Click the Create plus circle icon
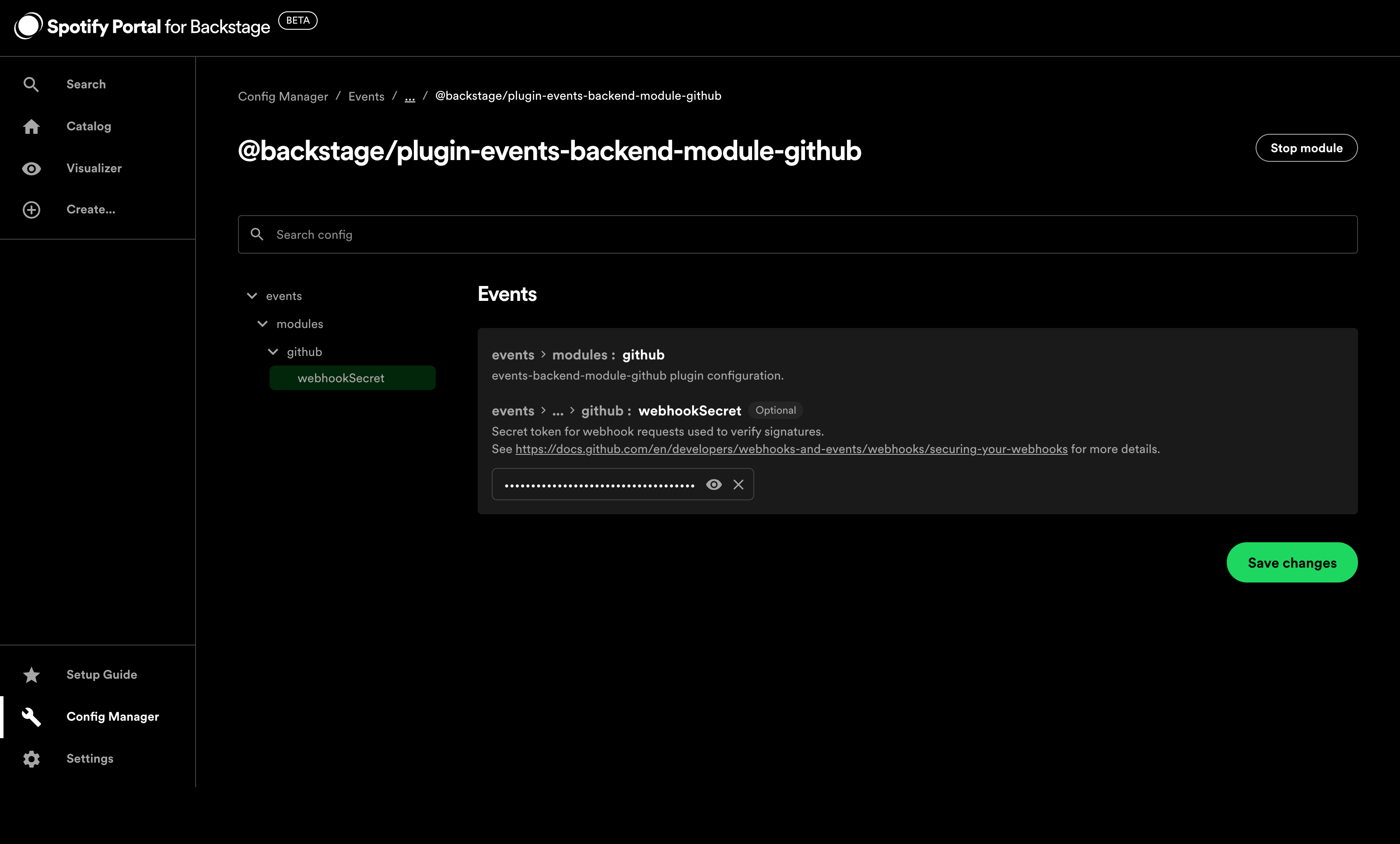This screenshot has height=844, width=1400. click(31, 209)
